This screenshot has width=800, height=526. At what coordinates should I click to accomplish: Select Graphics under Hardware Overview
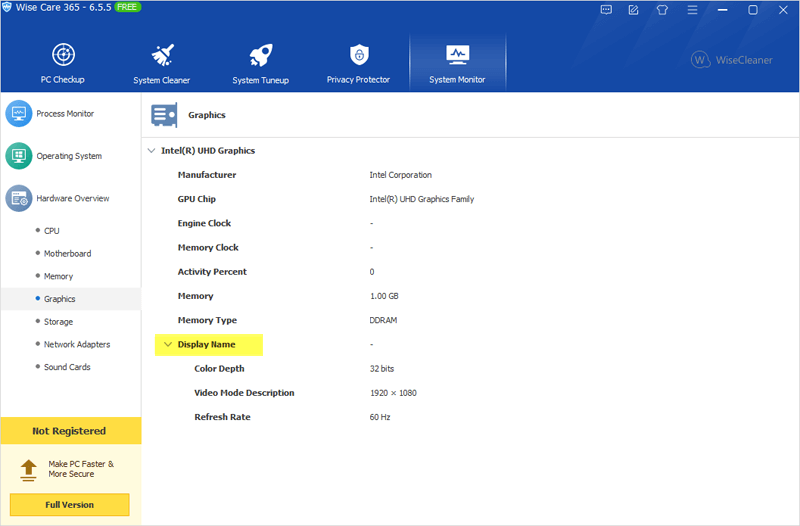click(59, 299)
